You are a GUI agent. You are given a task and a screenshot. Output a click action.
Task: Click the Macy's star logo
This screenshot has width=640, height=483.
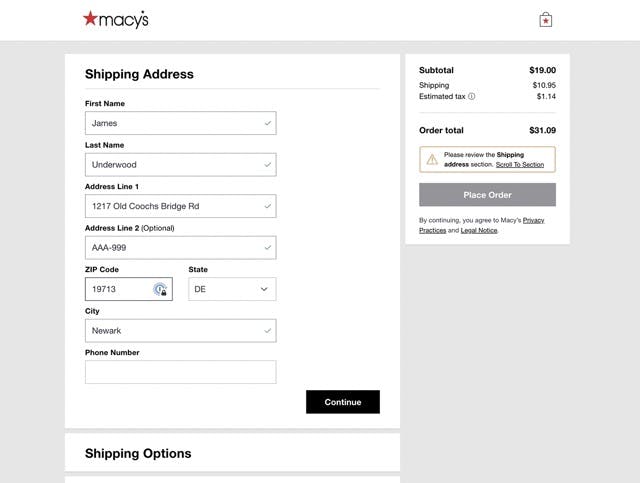[x=116, y=19]
